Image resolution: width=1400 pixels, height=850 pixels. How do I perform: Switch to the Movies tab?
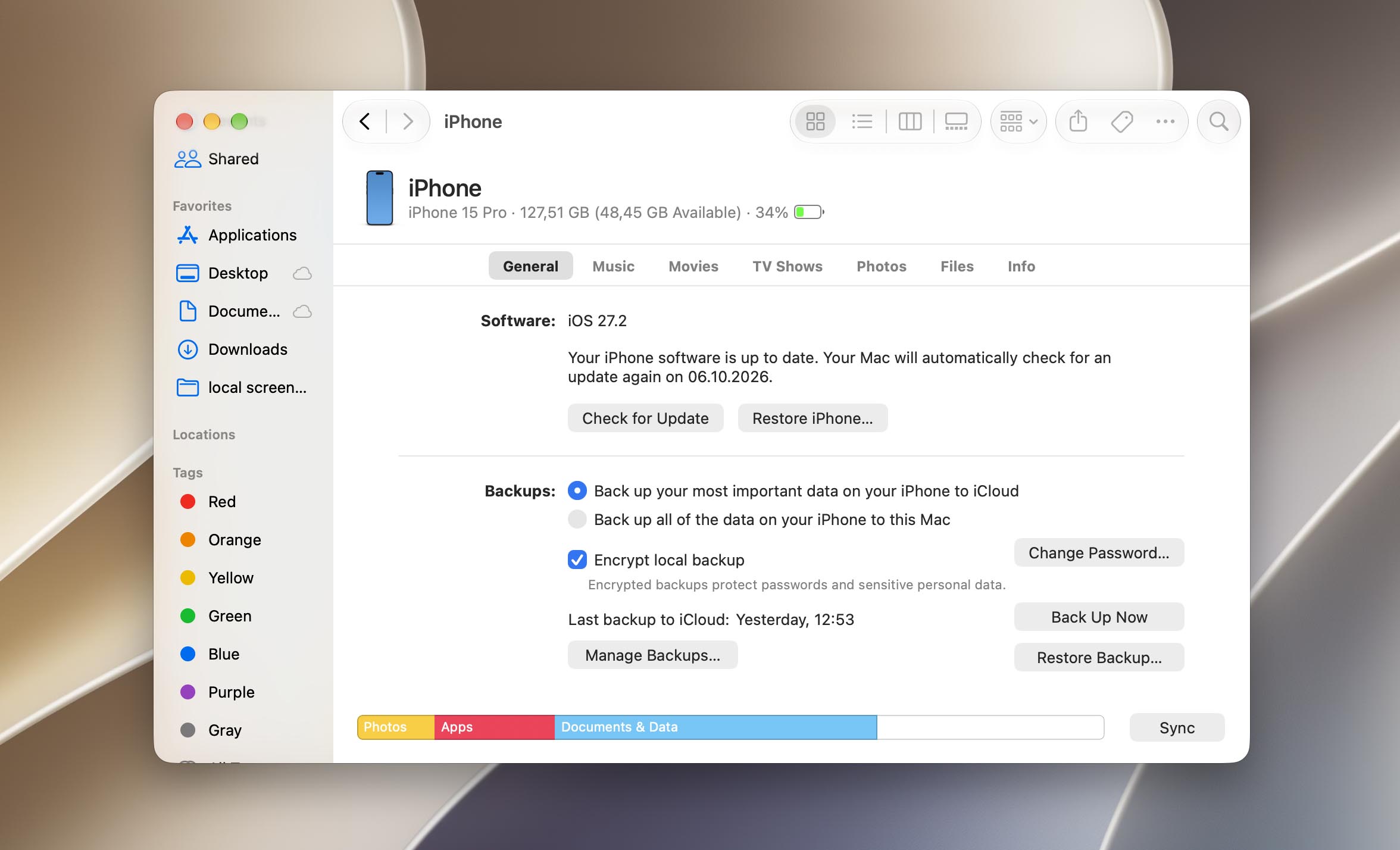pyautogui.click(x=693, y=266)
